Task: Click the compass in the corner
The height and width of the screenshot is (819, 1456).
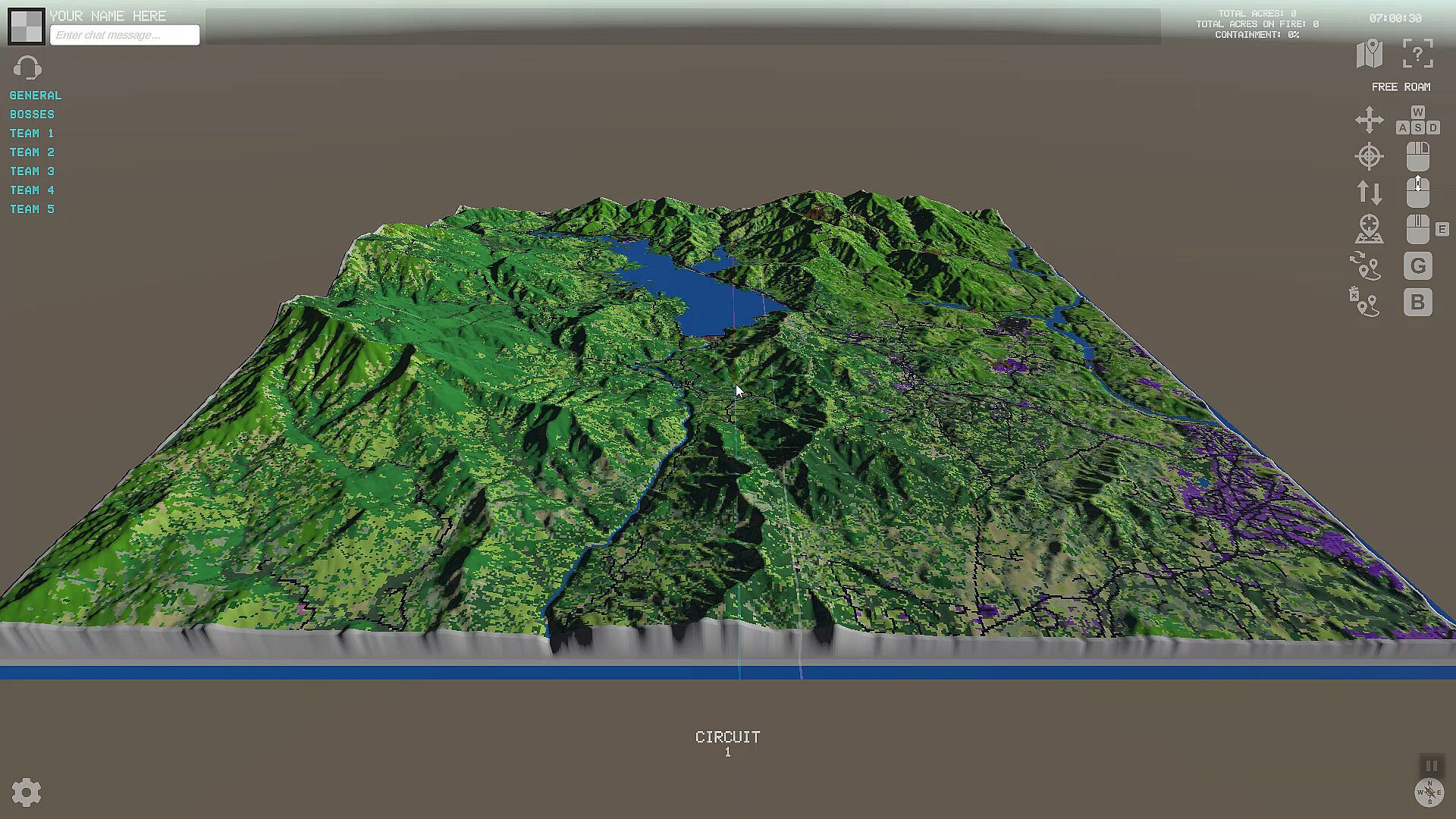Action: pos(1429,792)
